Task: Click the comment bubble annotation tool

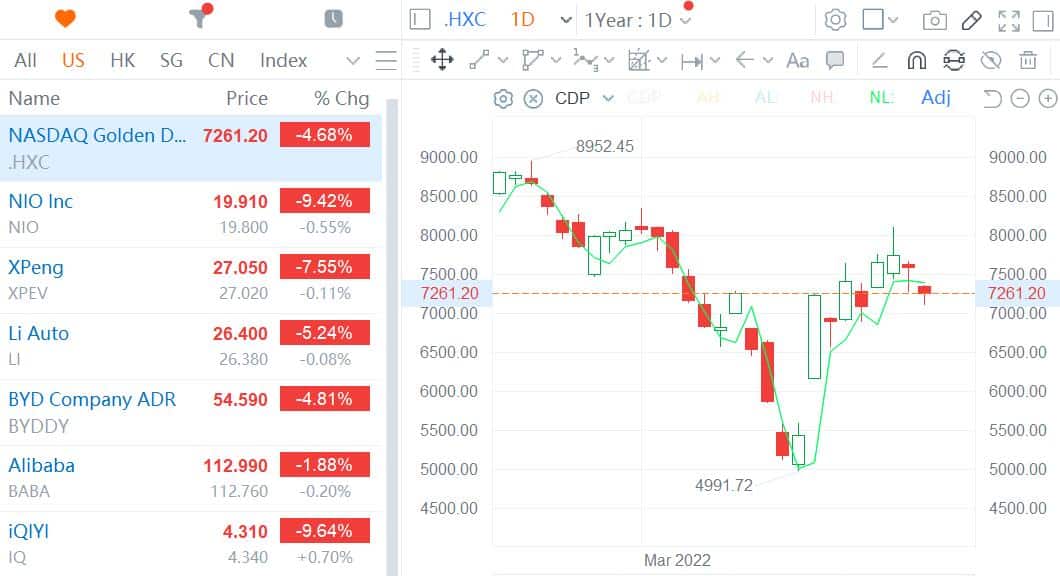Action: click(x=835, y=60)
